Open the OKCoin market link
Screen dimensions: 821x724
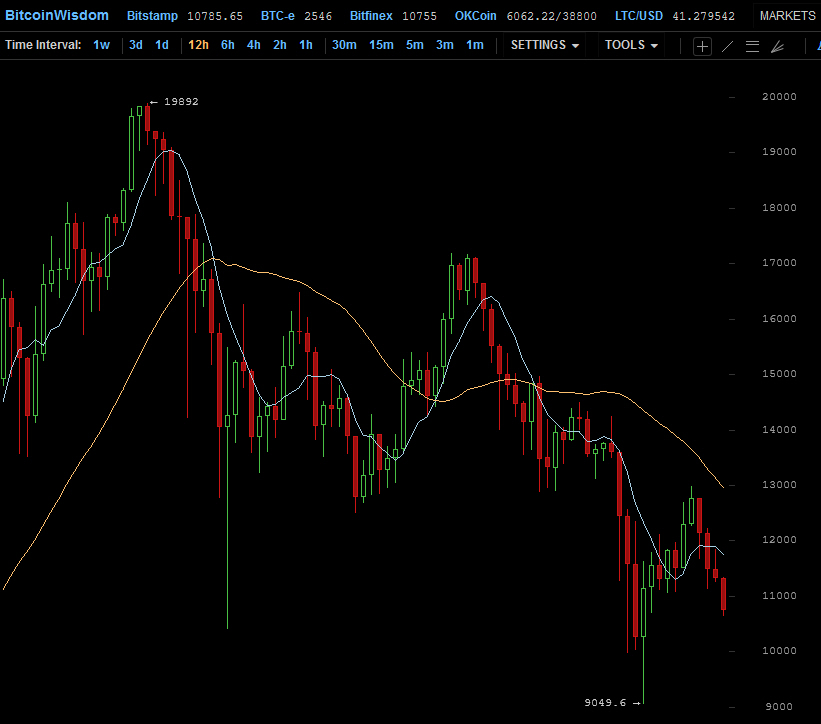click(475, 16)
